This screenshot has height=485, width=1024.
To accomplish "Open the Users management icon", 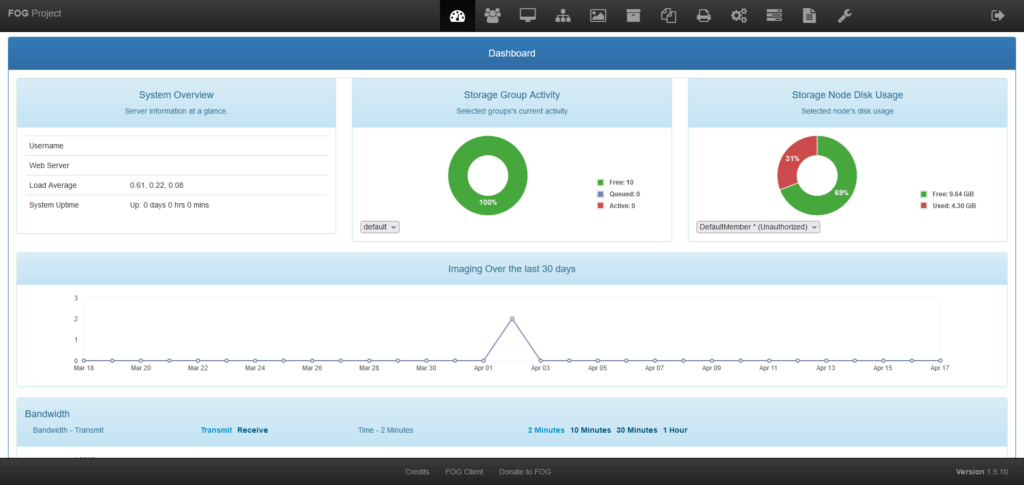I will (x=492, y=15).
